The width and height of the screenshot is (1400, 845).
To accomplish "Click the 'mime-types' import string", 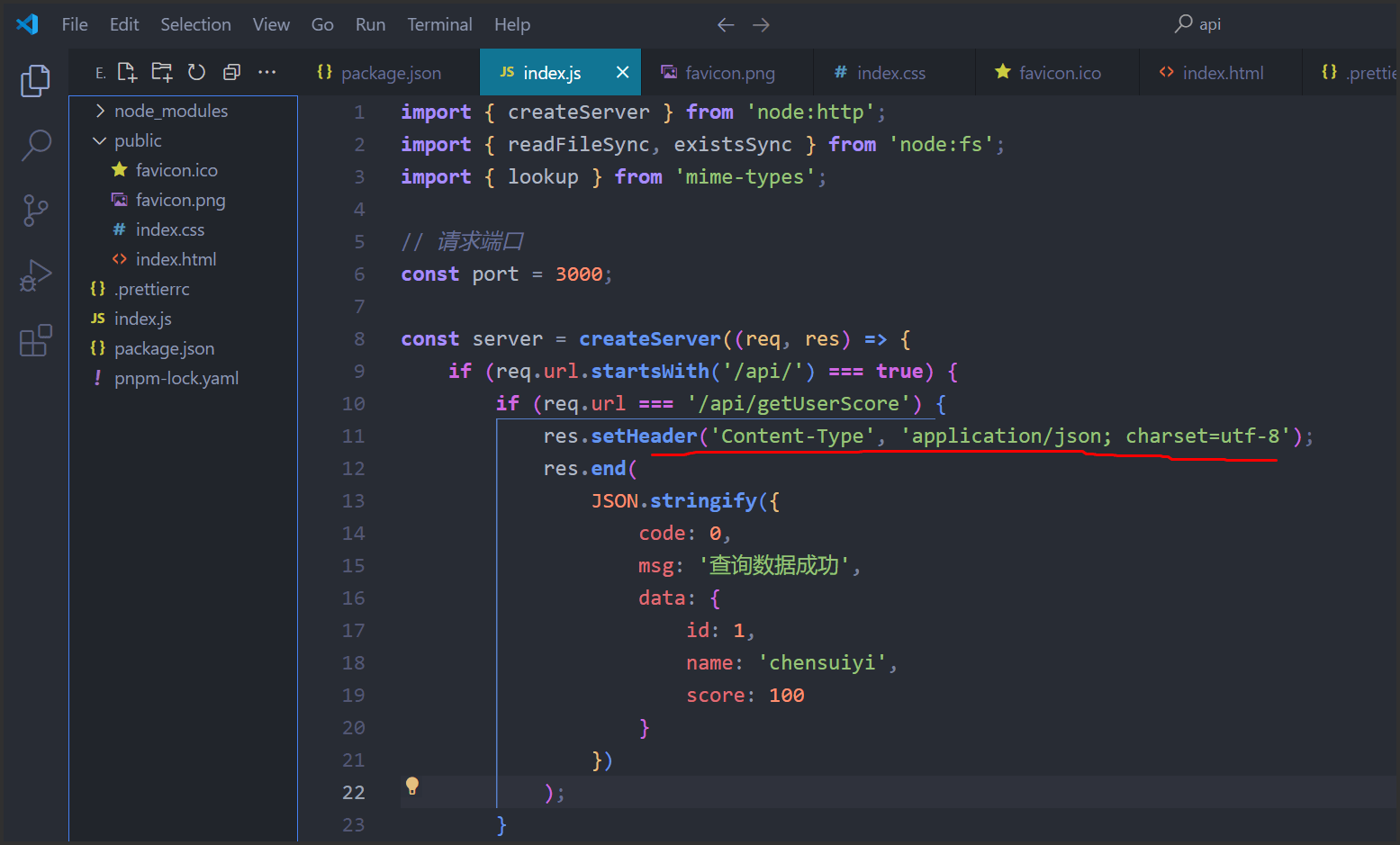I will pos(745,177).
